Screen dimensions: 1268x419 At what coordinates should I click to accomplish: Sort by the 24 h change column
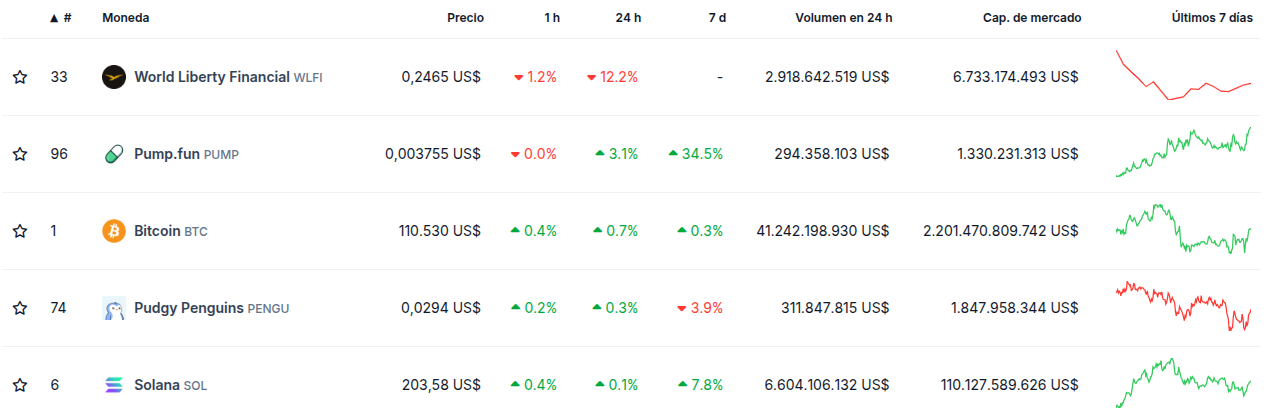click(x=628, y=18)
